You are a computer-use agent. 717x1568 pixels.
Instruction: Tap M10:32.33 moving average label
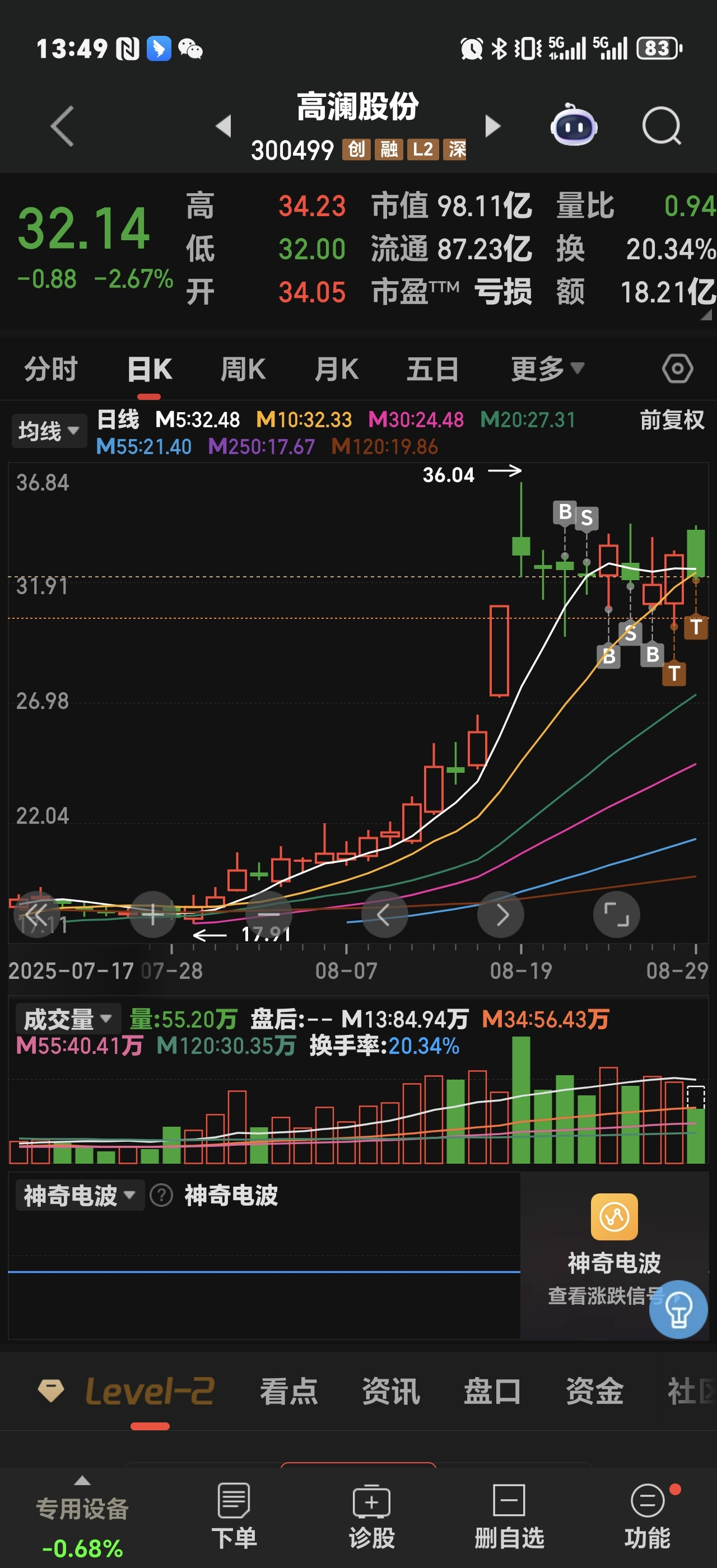(x=304, y=419)
